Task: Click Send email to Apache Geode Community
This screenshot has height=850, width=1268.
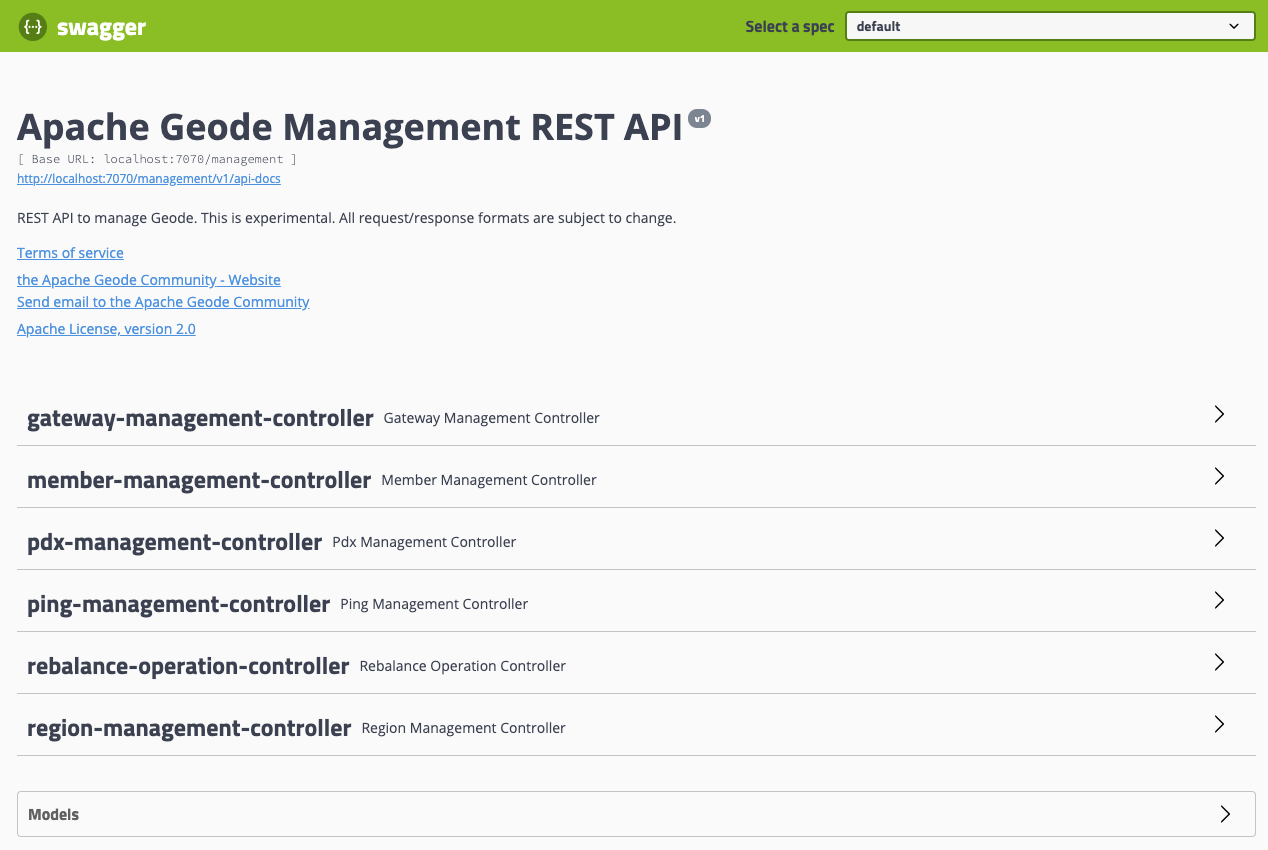Action: point(163,302)
